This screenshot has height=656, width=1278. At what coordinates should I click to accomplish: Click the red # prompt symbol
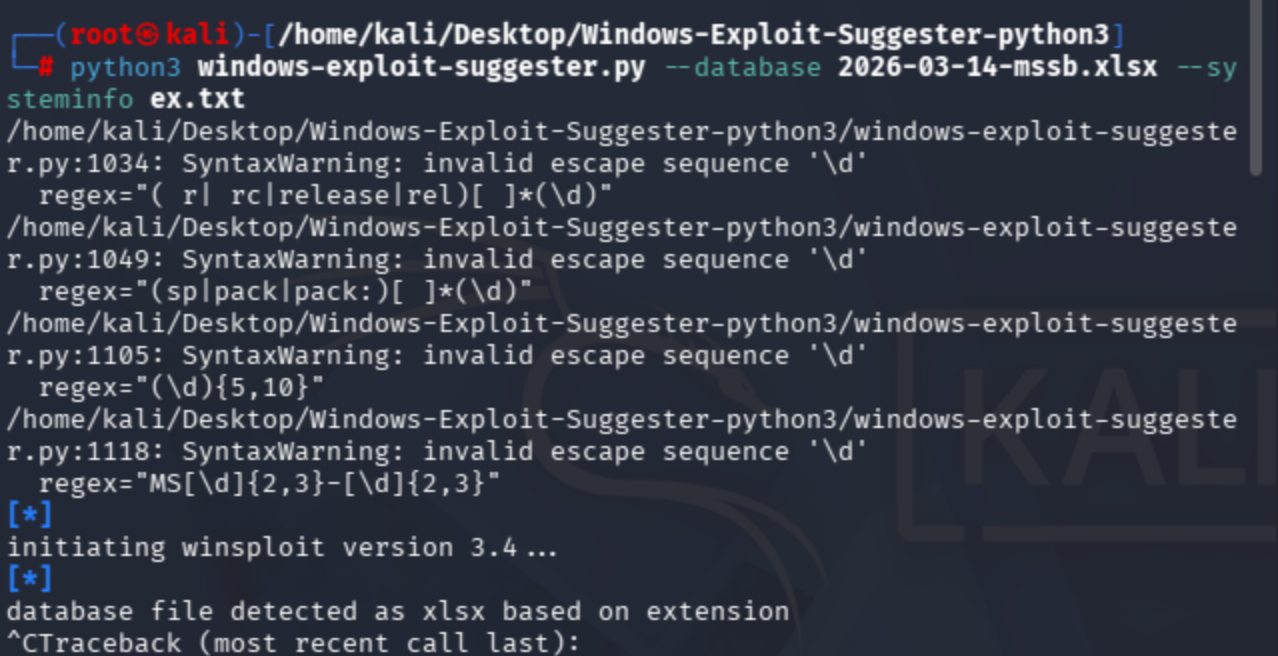point(46,68)
